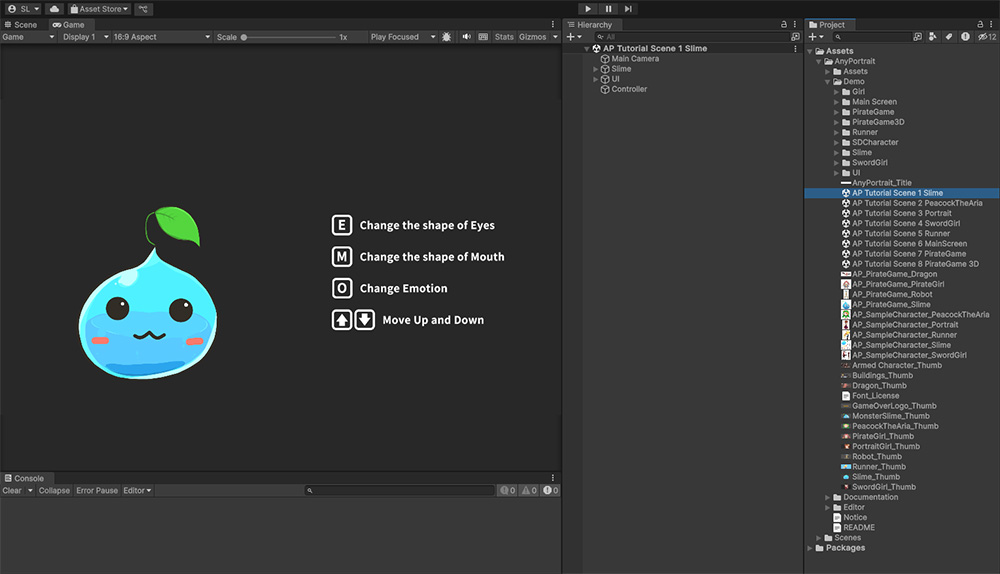Image resolution: width=1000 pixels, height=574 pixels.
Task: Open the cloud services icon
Action: [x=54, y=9]
